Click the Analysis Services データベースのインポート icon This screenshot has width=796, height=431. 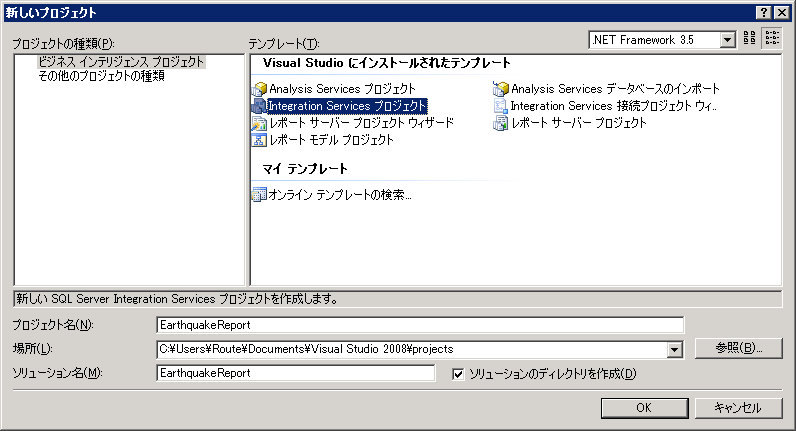(501, 89)
